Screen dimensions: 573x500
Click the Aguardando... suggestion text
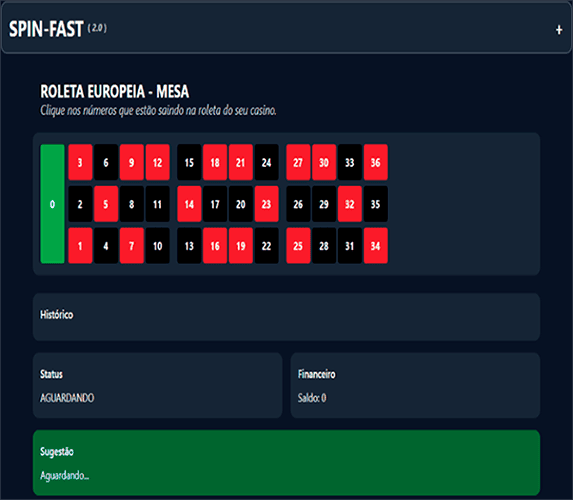(x=64, y=476)
